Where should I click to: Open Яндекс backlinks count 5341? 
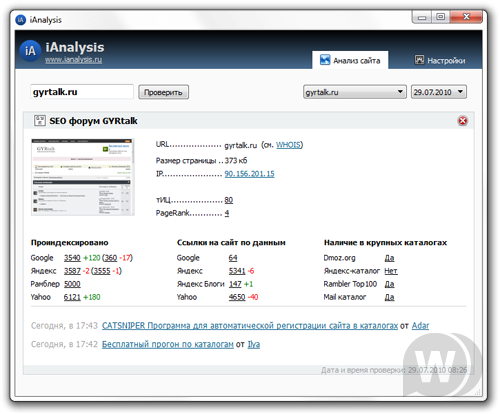[237, 271]
